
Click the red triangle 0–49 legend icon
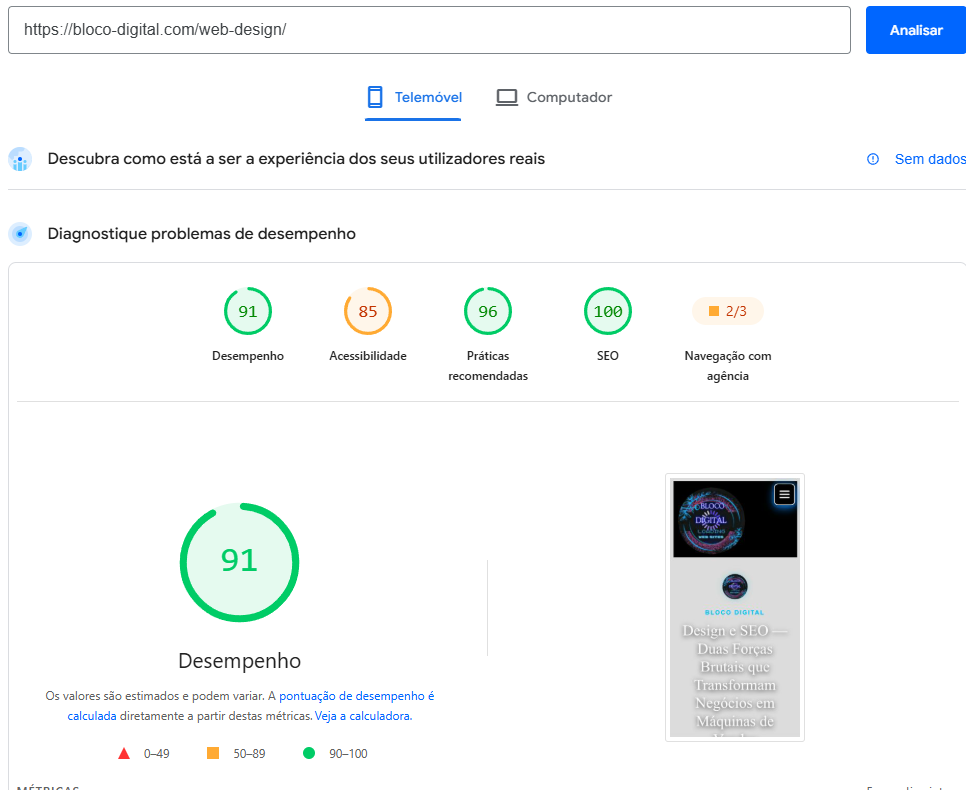coord(124,753)
